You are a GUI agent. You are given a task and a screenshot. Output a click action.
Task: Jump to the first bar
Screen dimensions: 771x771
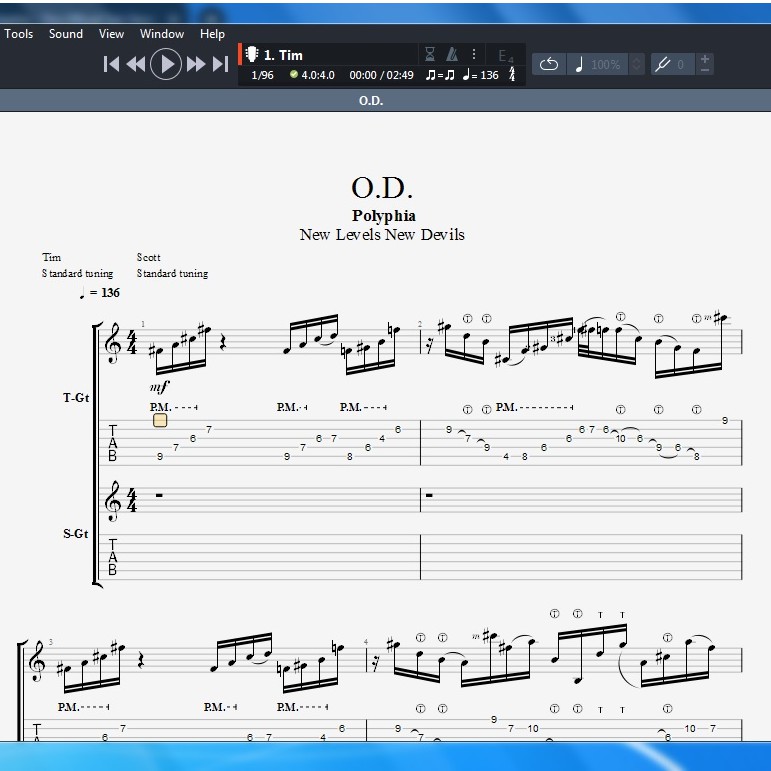(112, 64)
